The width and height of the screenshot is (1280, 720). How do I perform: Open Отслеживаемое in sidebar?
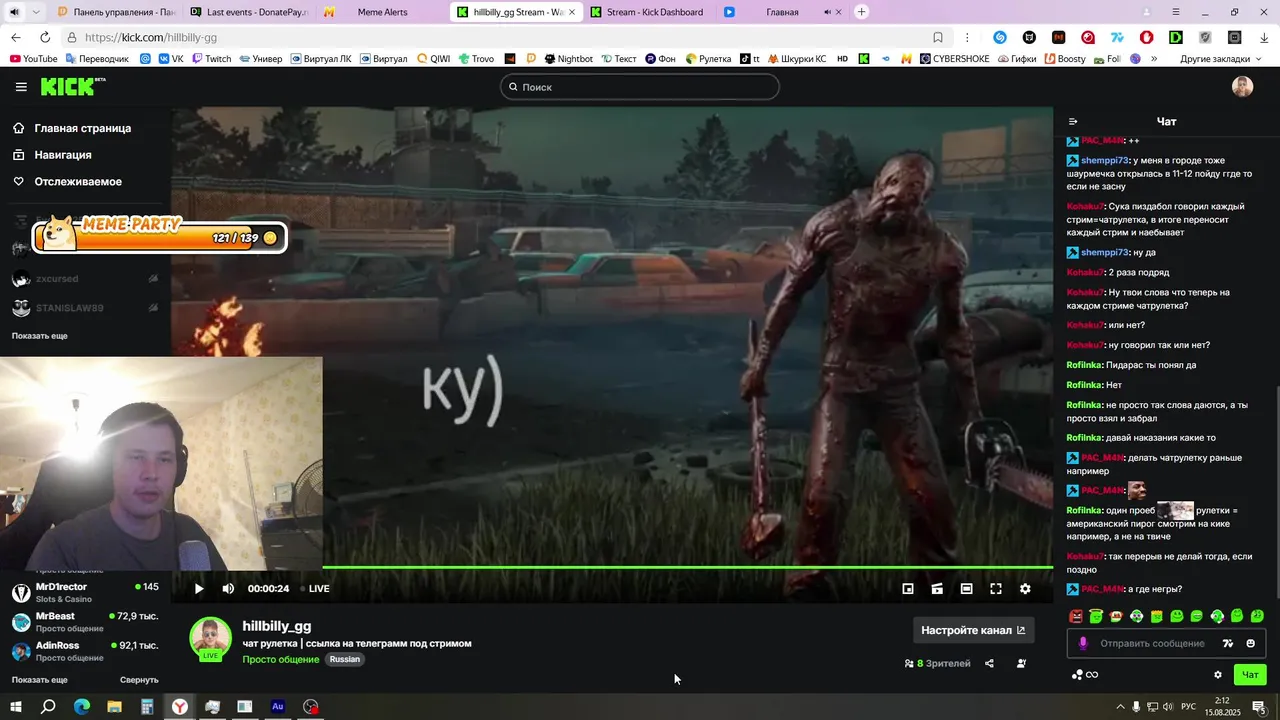(x=77, y=182)
